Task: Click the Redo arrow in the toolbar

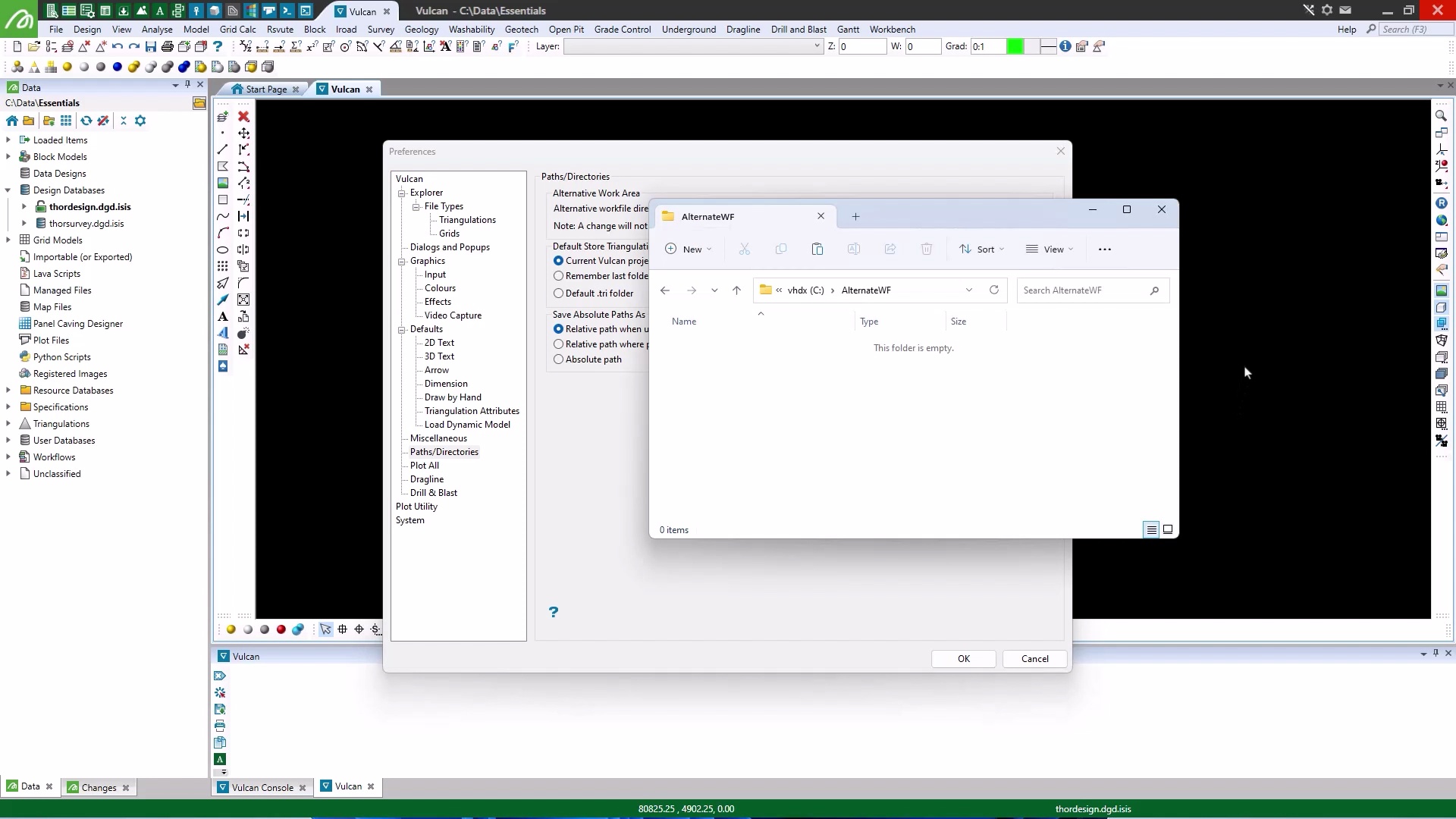Action: pos(134,47)
